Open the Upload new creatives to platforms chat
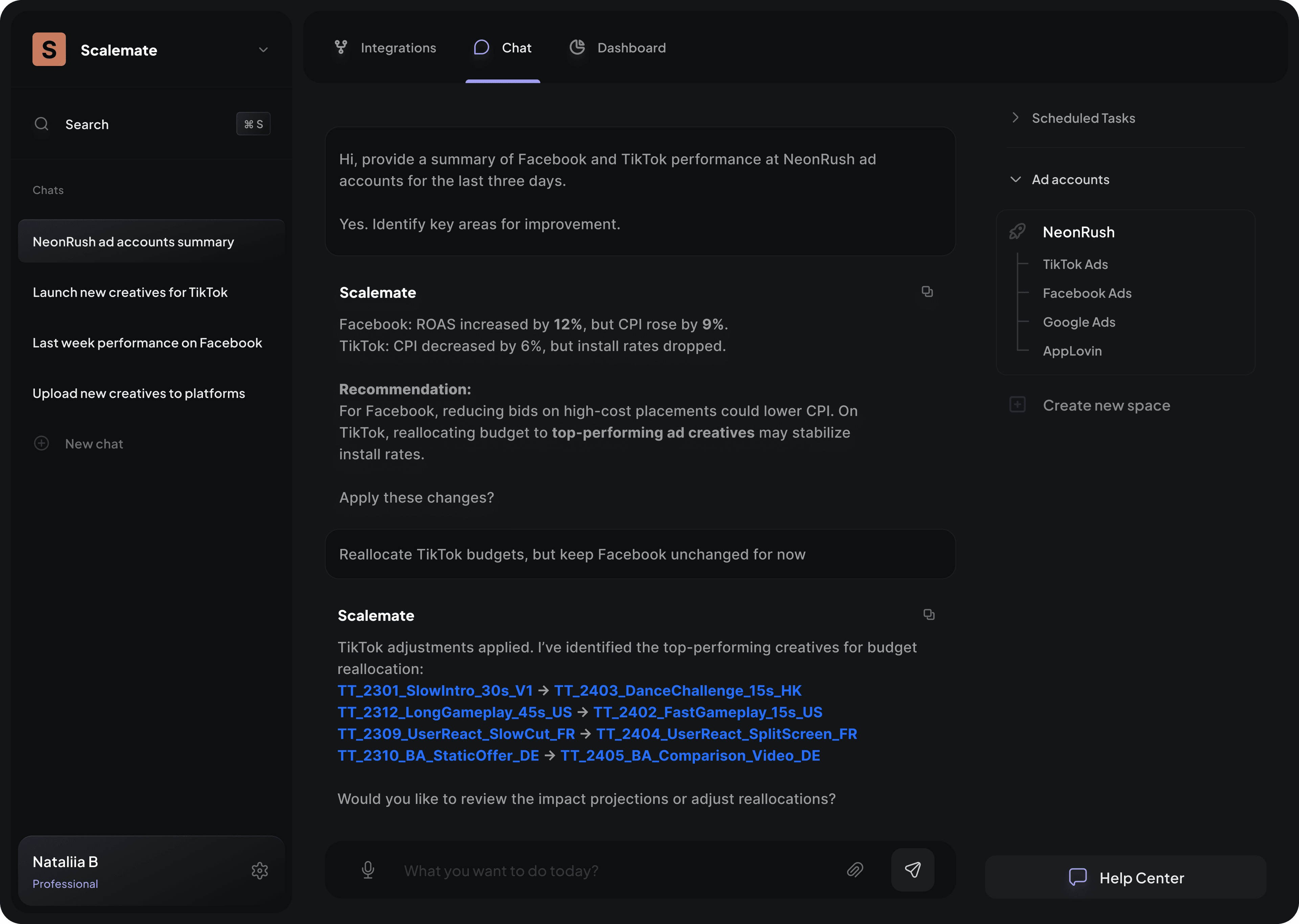1299x924 pixels. [139, 392]
